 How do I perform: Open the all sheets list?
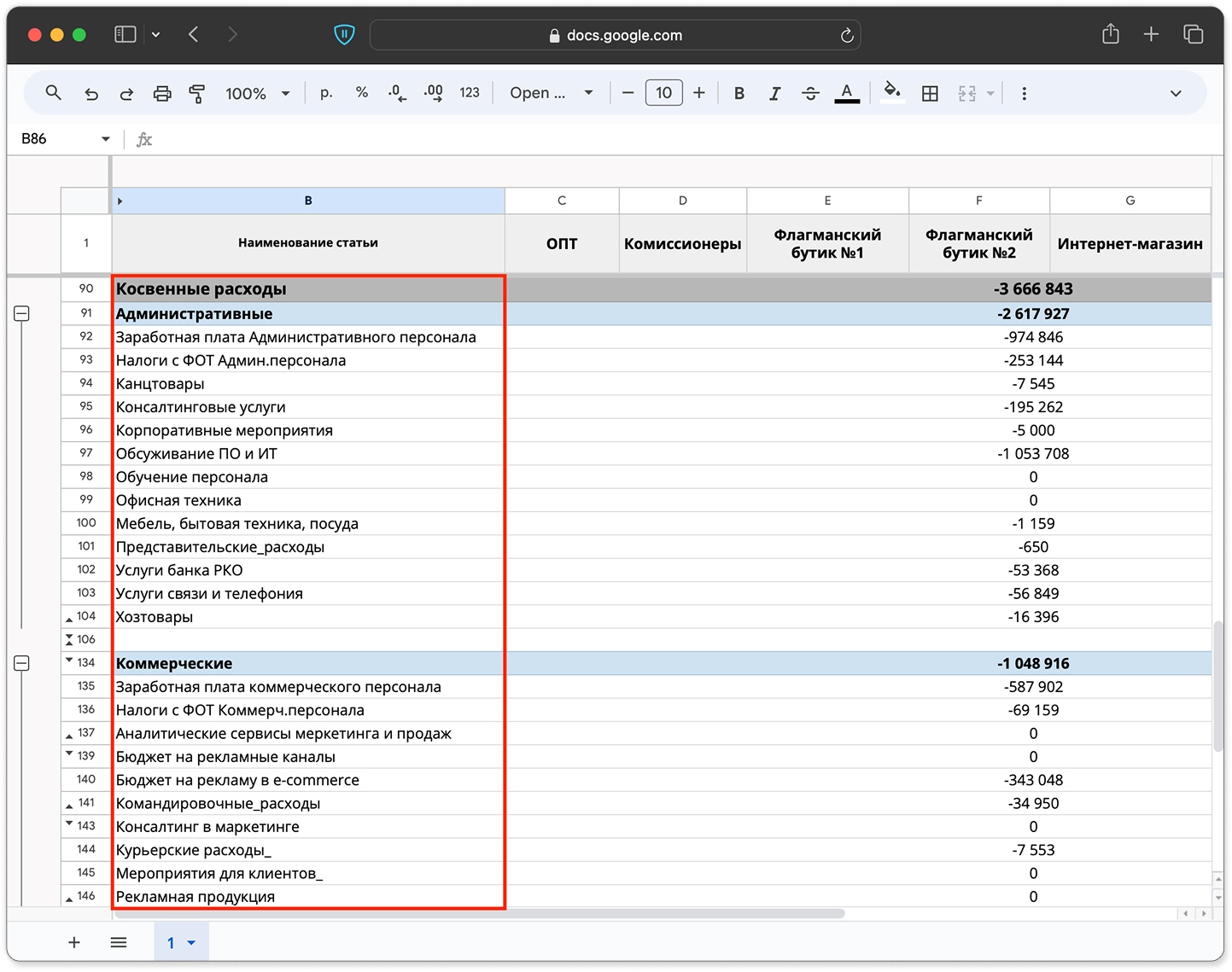tap(119, 943)
